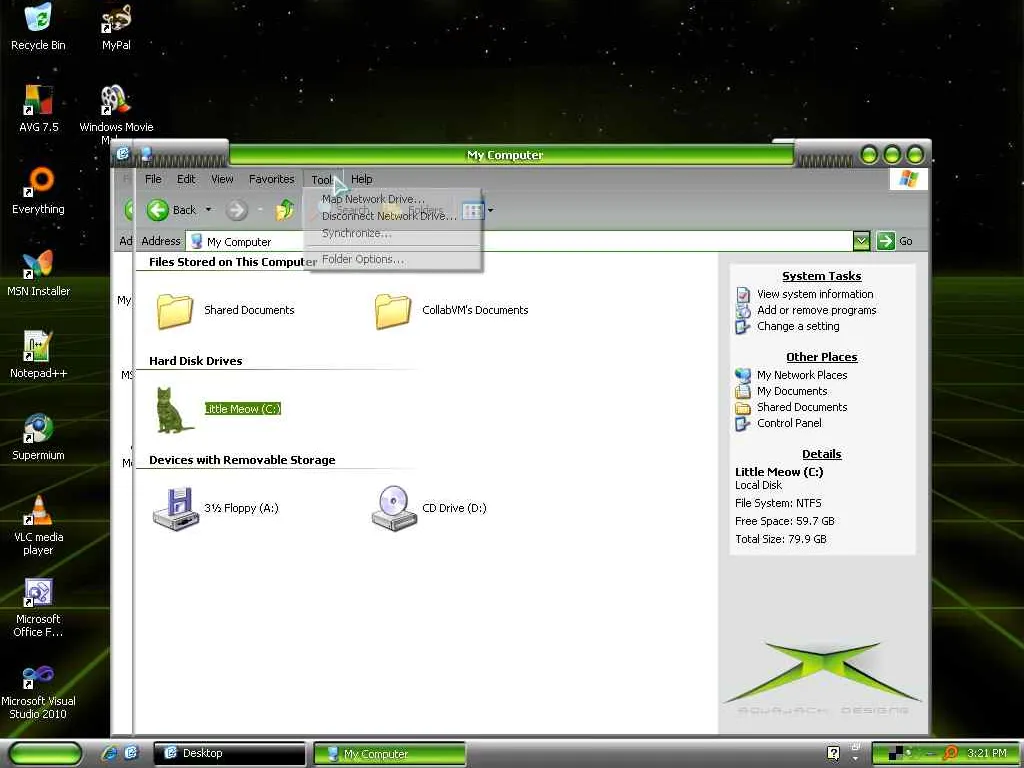This screenshot has width=1024, height=768.
Task: Click Change a setting link
Action: pos(798,327)
